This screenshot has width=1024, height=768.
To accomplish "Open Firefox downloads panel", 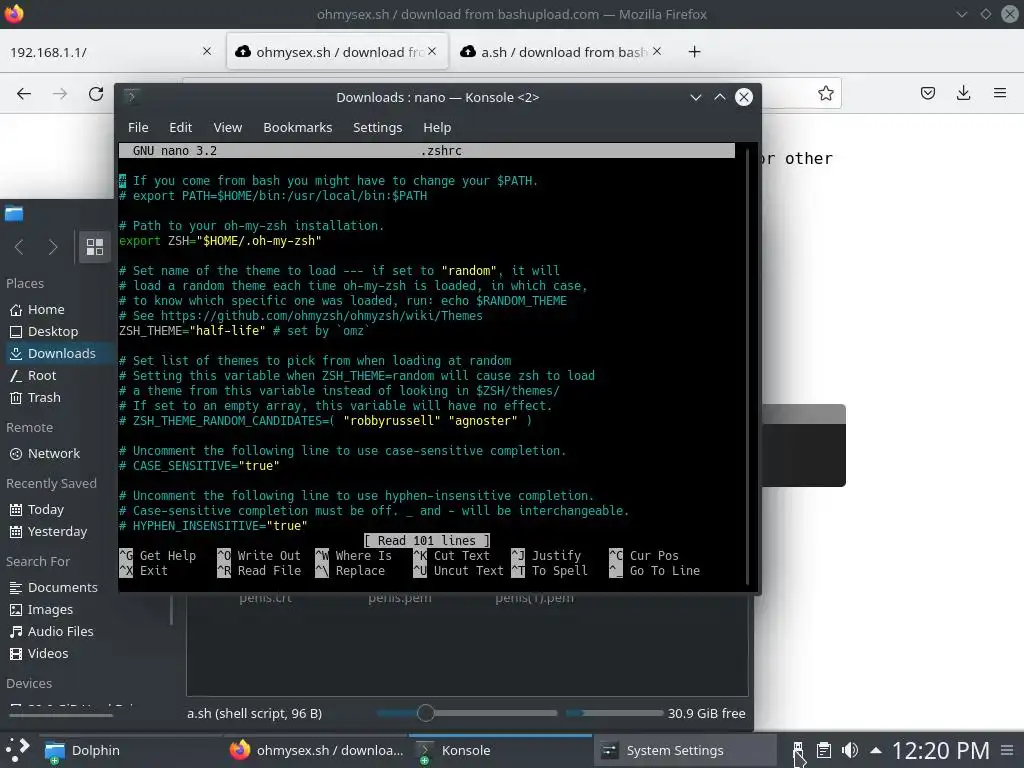I will click(x=963, y=93).
